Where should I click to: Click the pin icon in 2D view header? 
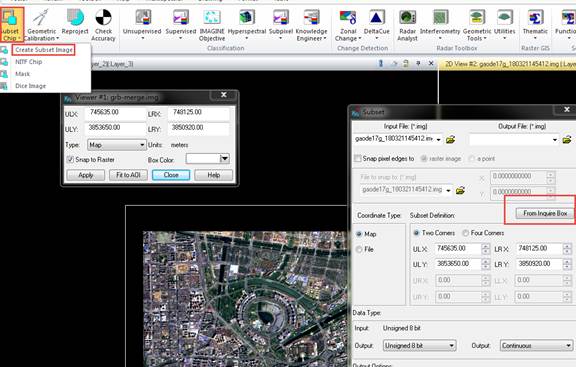(x=418, y=64)
